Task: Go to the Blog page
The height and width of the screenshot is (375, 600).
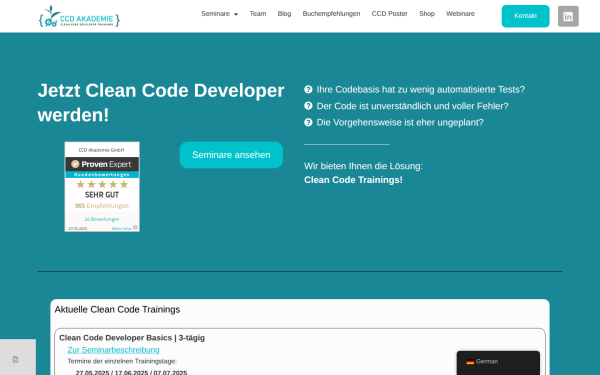Action: (284, 14)
